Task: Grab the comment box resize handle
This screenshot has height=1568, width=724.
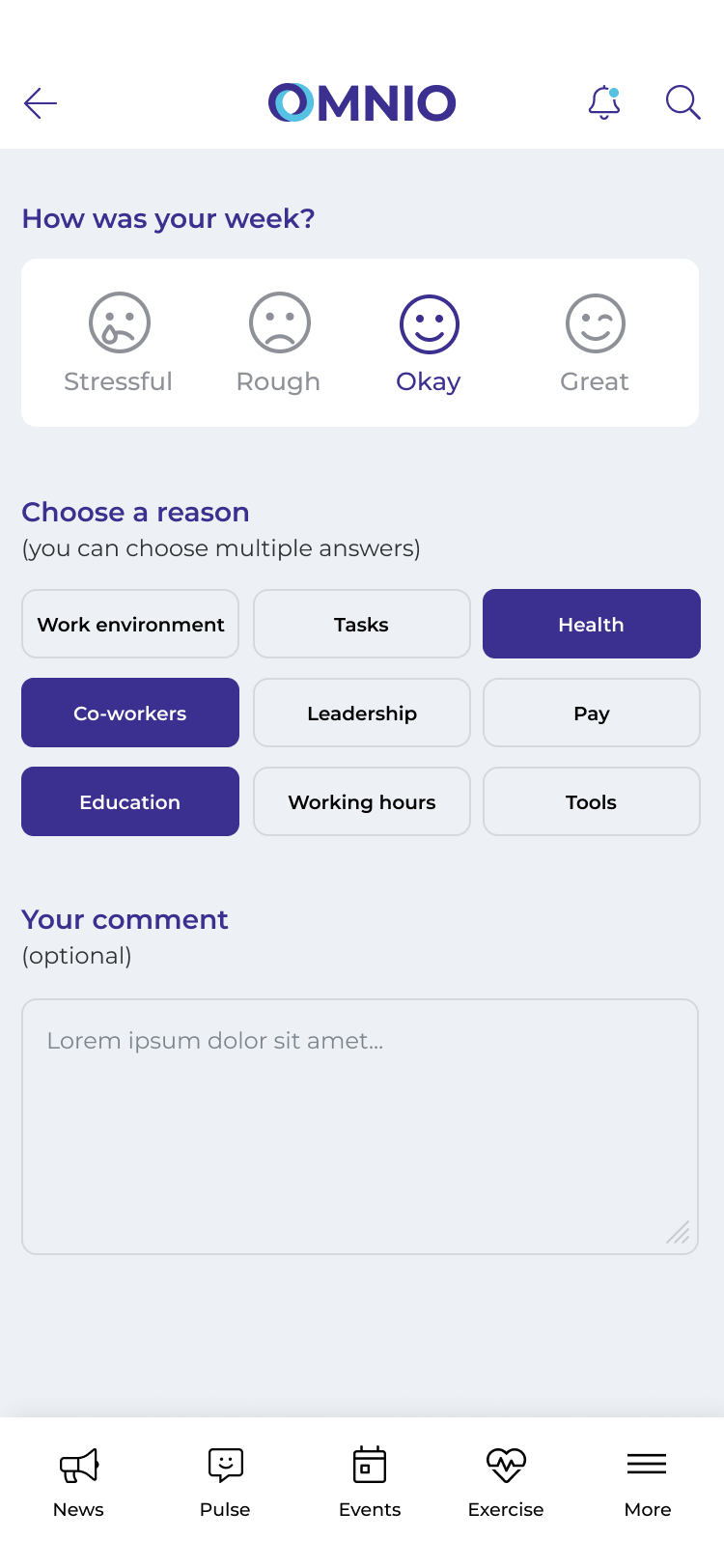Action: tap(678, 1232)
